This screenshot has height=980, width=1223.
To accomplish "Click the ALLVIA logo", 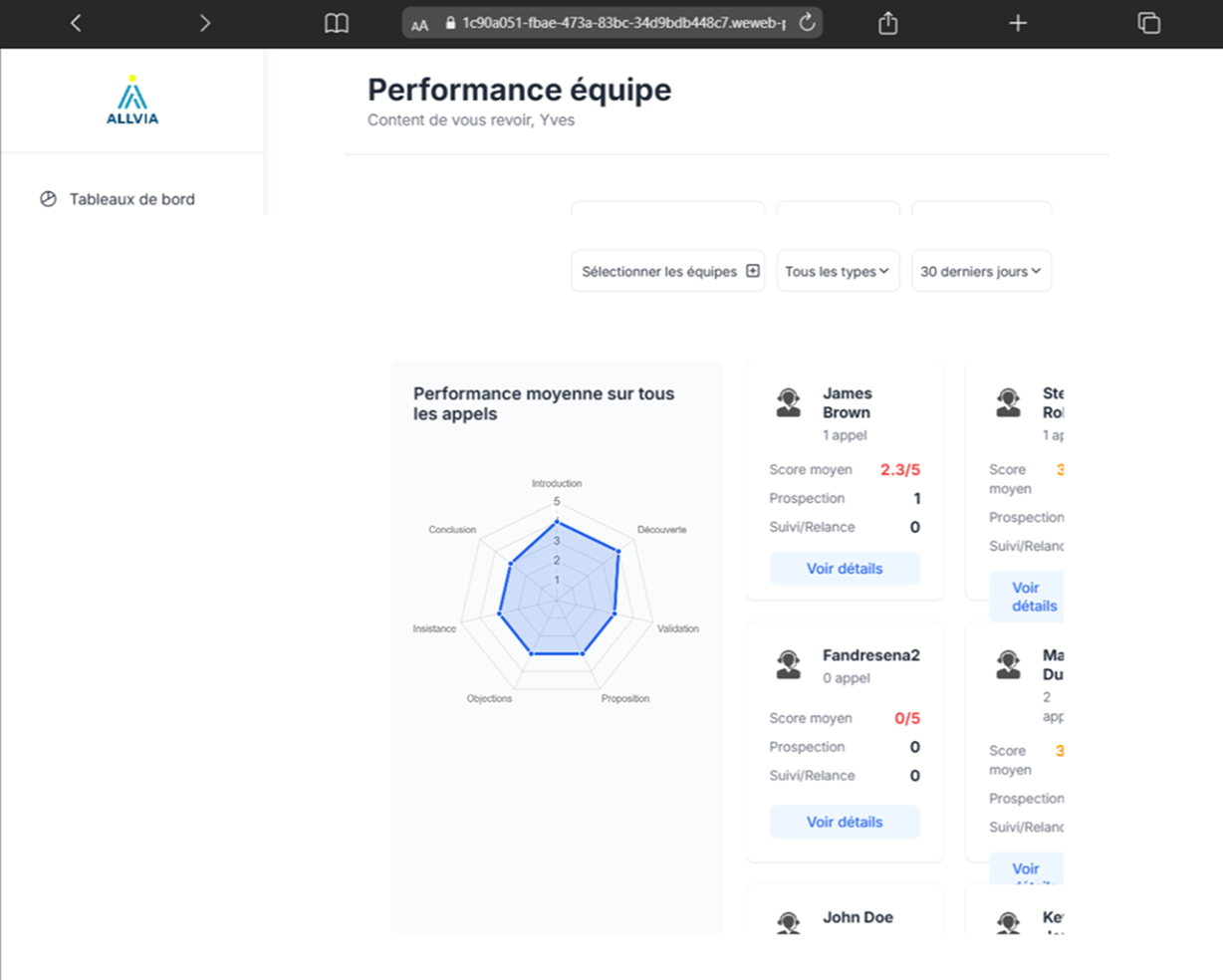I will 132,101.
